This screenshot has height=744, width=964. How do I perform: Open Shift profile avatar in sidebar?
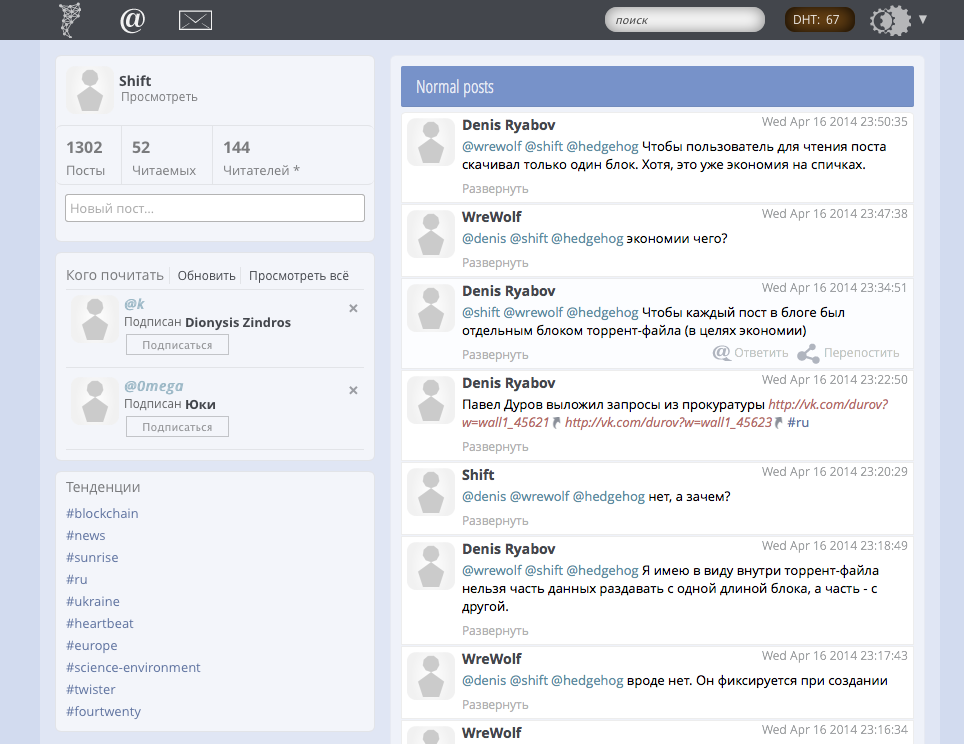[90, 90]
